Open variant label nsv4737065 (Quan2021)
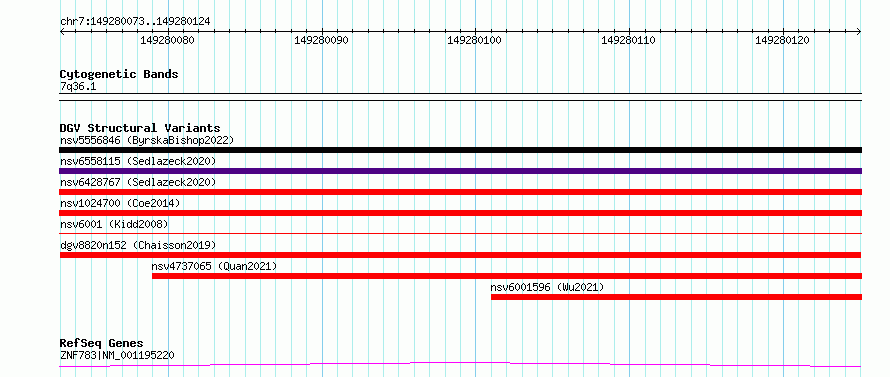The width and height of the screenshot is (890, 377). click(x=214, y=266)
